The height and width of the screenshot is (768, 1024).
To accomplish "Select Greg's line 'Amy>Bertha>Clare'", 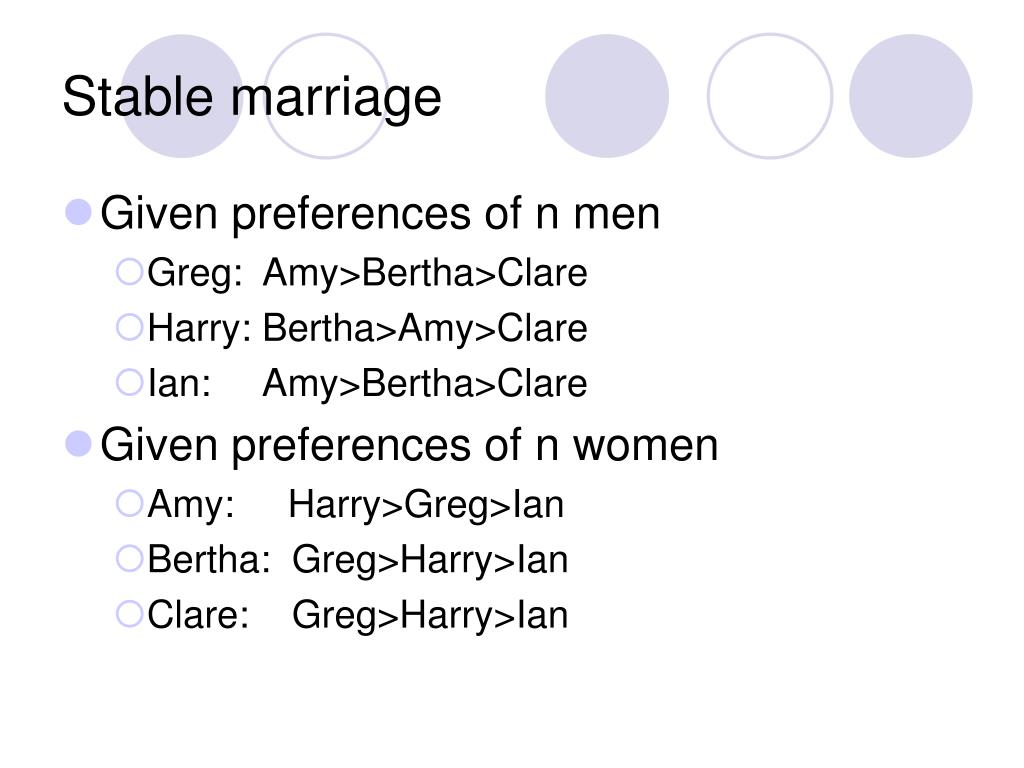I will [x=425, y=273].
